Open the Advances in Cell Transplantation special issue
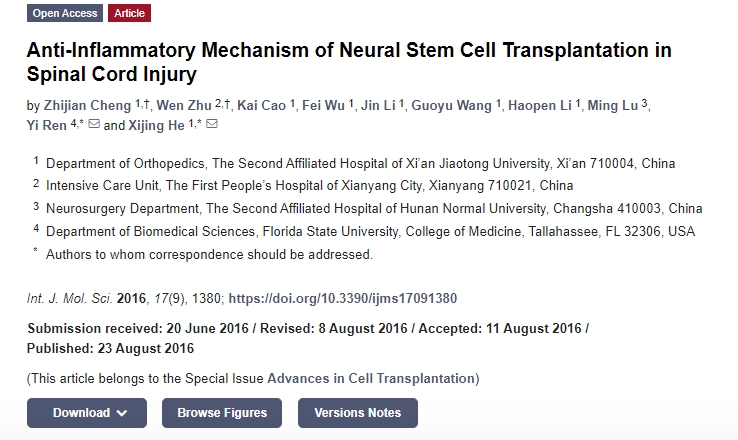 (371, 378)
